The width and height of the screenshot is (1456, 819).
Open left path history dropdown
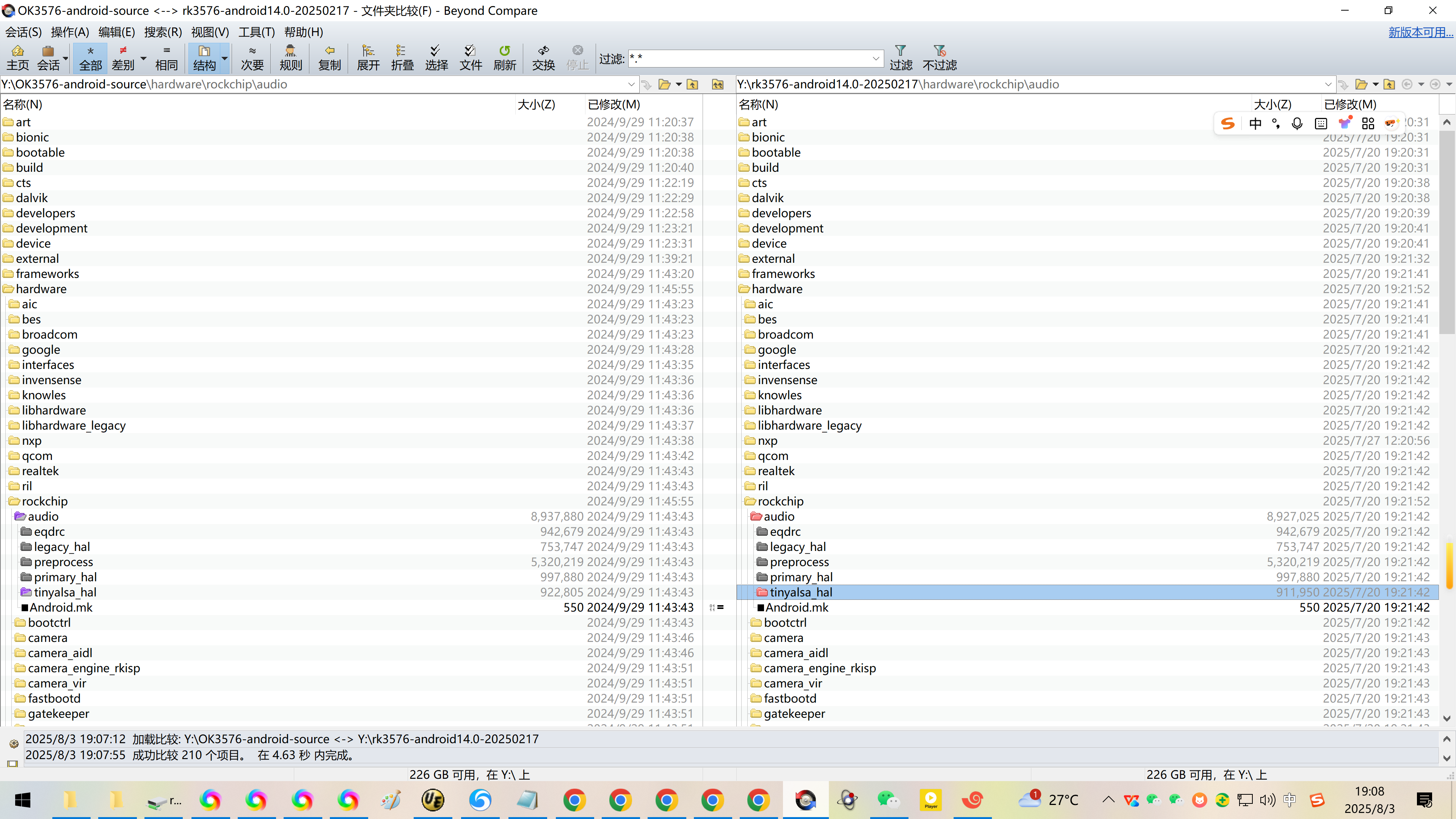(x=631, y=85)
